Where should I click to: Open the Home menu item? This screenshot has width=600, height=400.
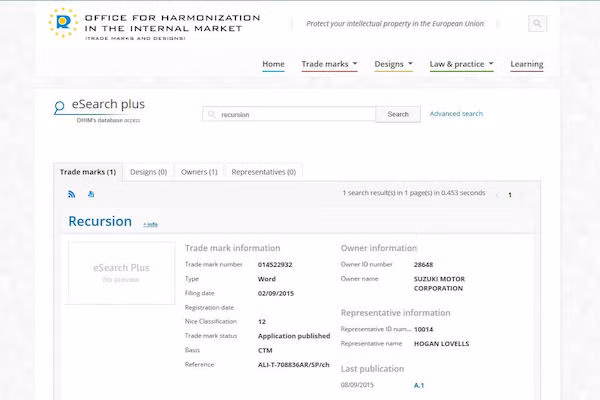click(x=273, y=64)
